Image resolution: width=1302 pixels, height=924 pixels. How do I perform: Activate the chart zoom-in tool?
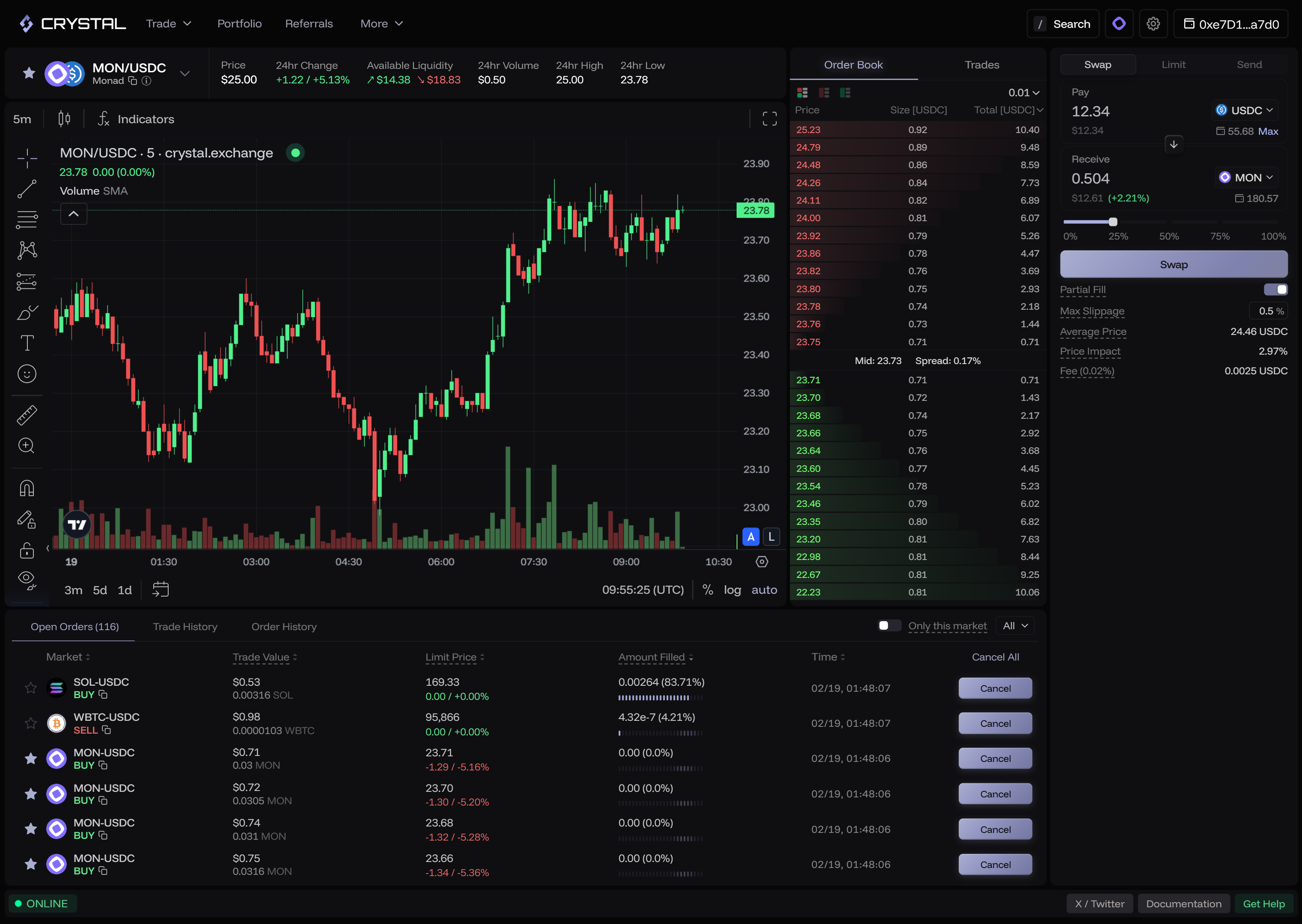[27, 445]
